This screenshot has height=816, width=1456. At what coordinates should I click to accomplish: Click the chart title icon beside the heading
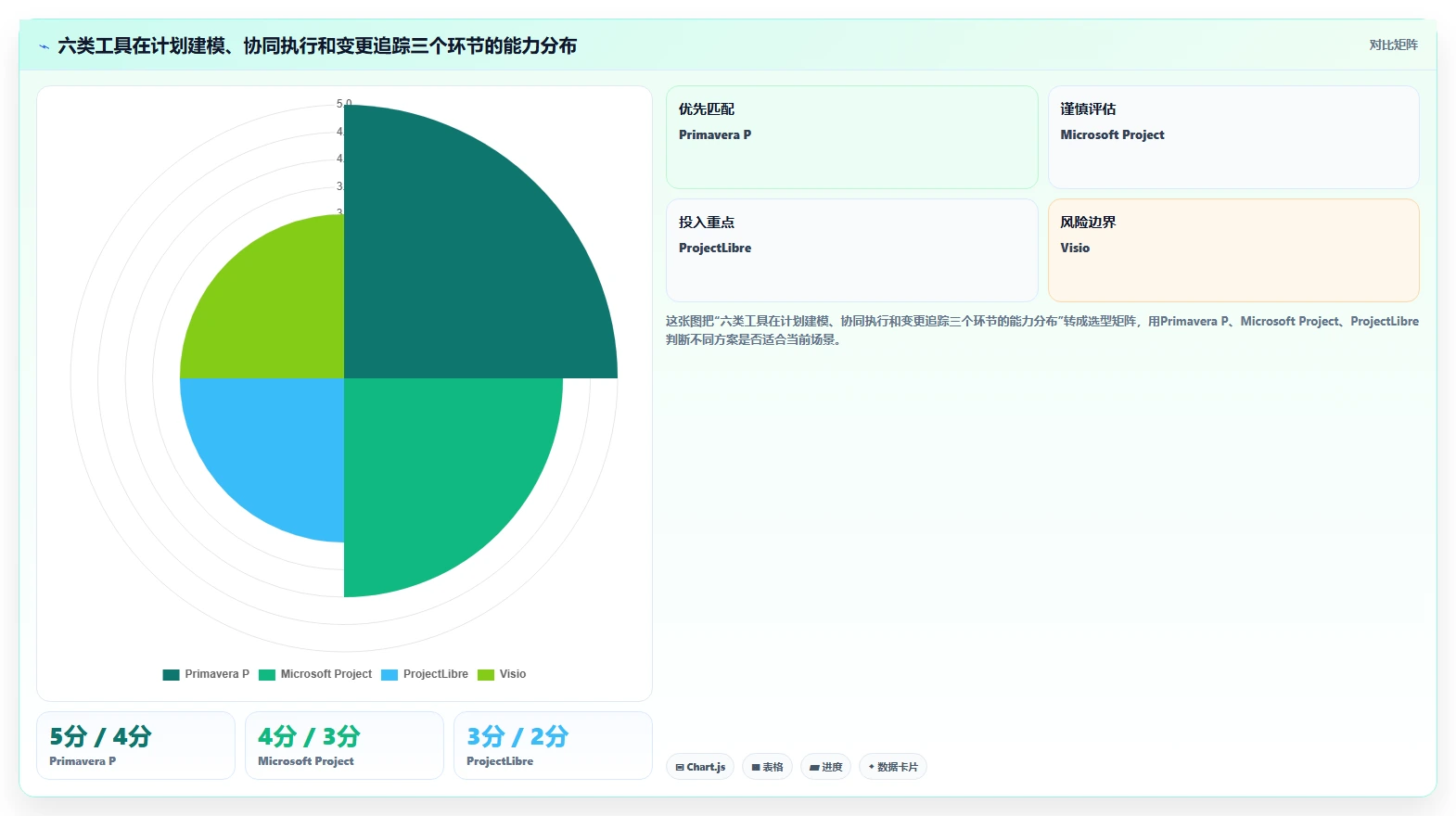tap(44, 46)
